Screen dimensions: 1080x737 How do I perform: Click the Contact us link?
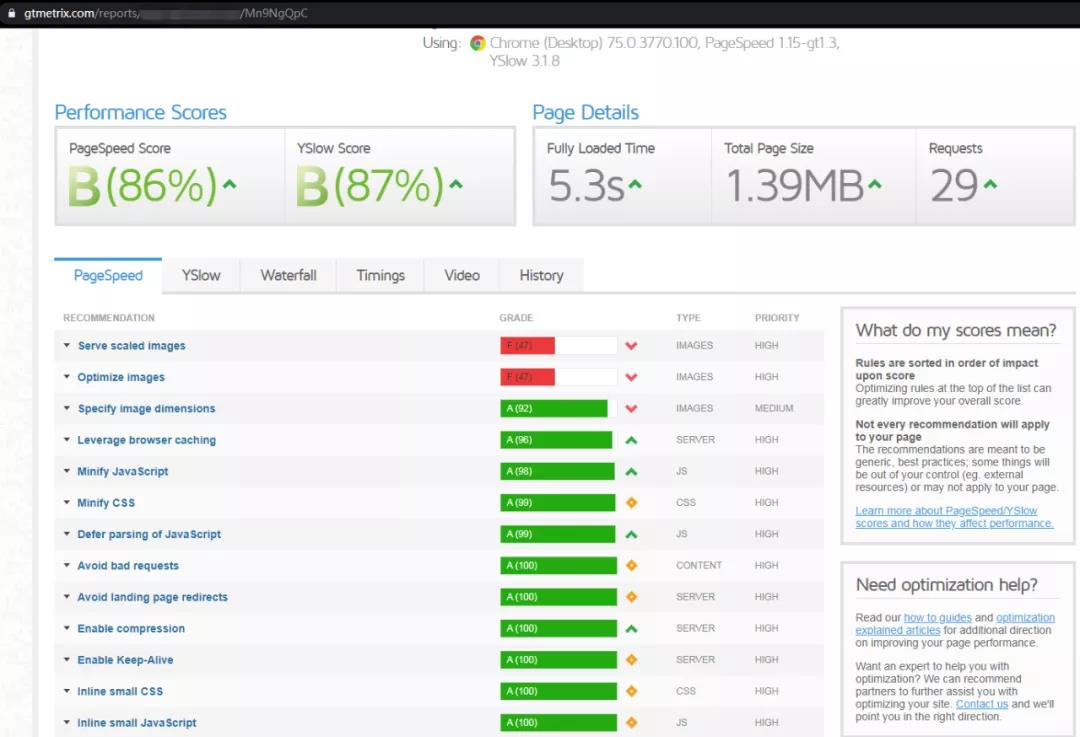pos(981,704)
